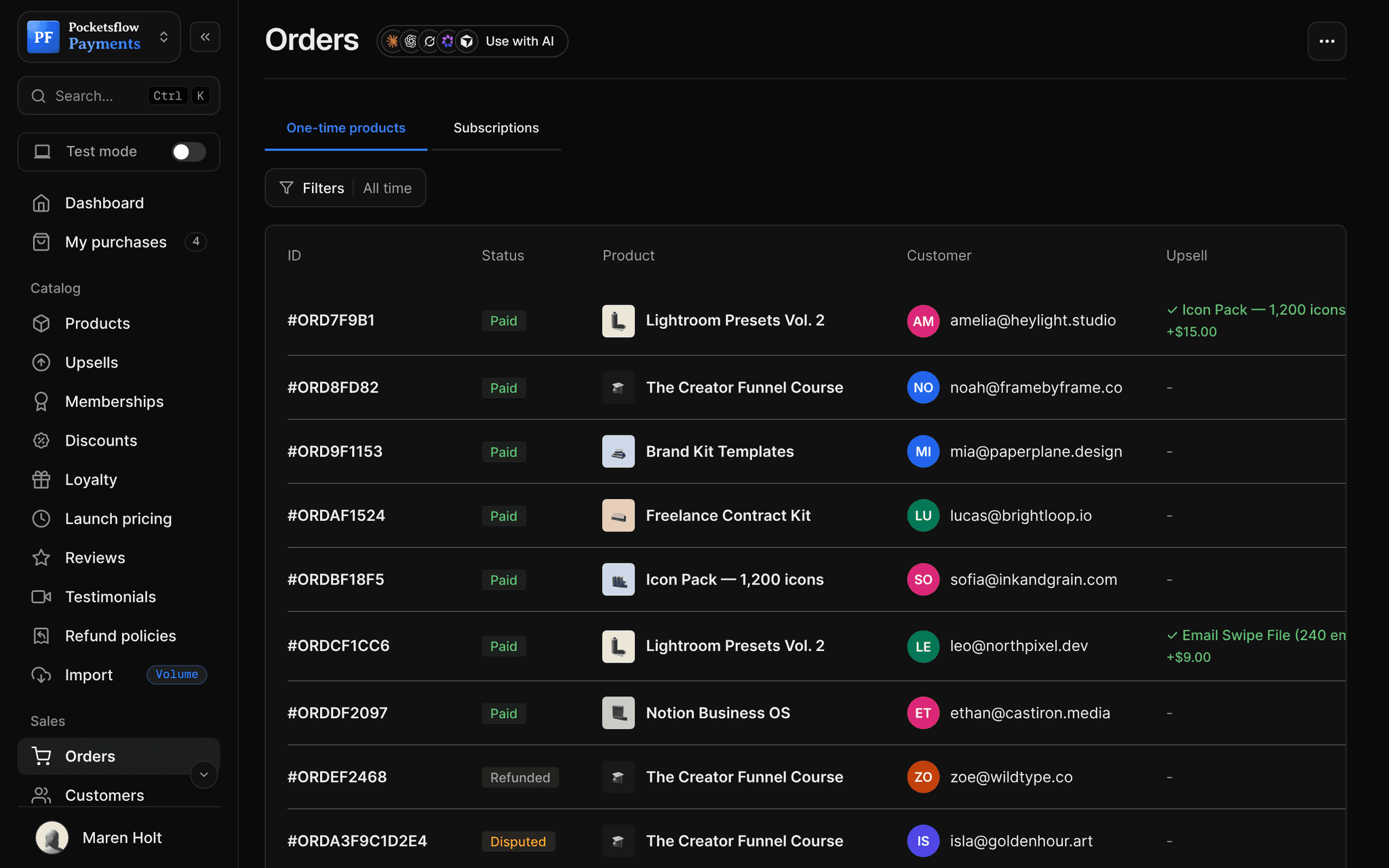
Task: Click the Email Swipe File upsell entry
Action: (1256, 646)
